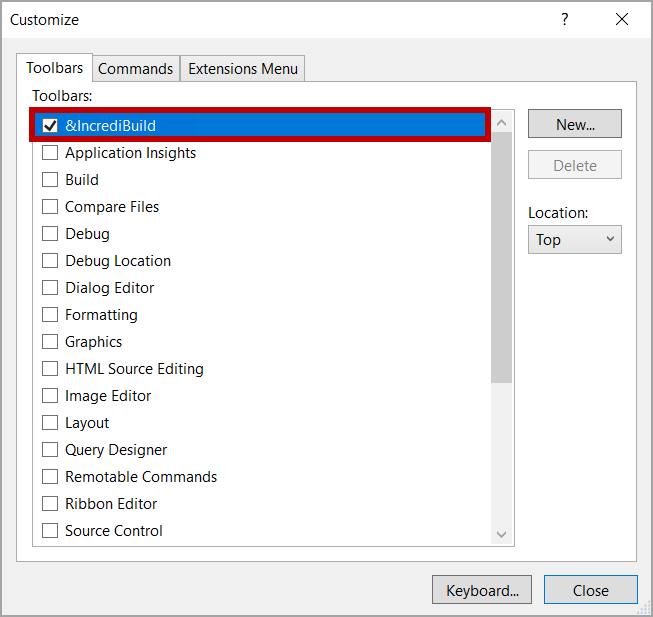Enable the Formatting toolbar checkbox

coord(50,315)
